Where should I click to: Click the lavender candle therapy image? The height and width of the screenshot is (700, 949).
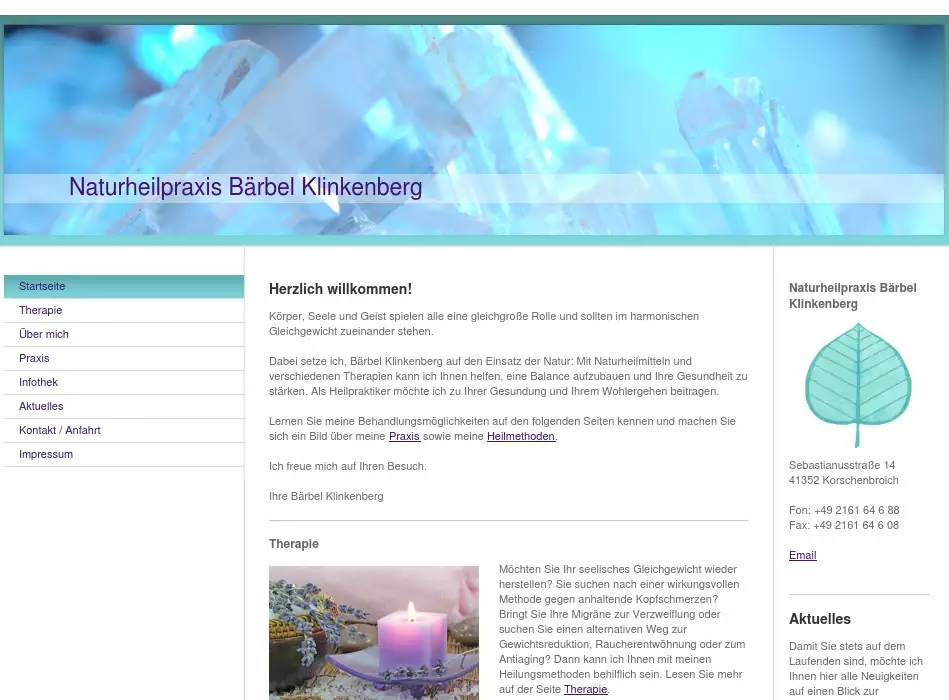(374, 633)
